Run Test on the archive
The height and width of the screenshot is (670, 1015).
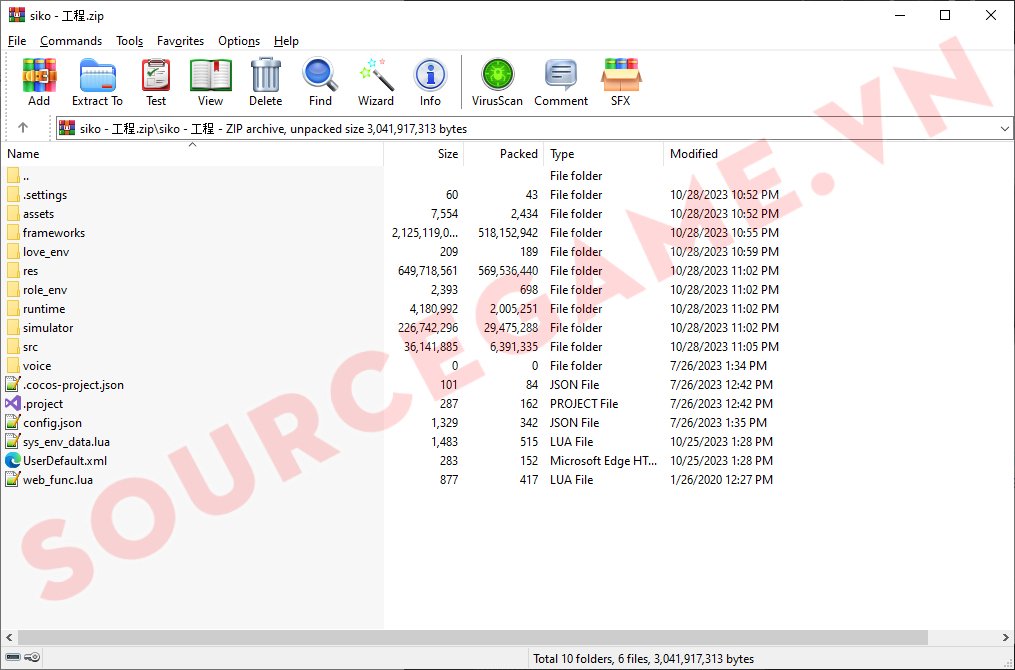(156, 82)
